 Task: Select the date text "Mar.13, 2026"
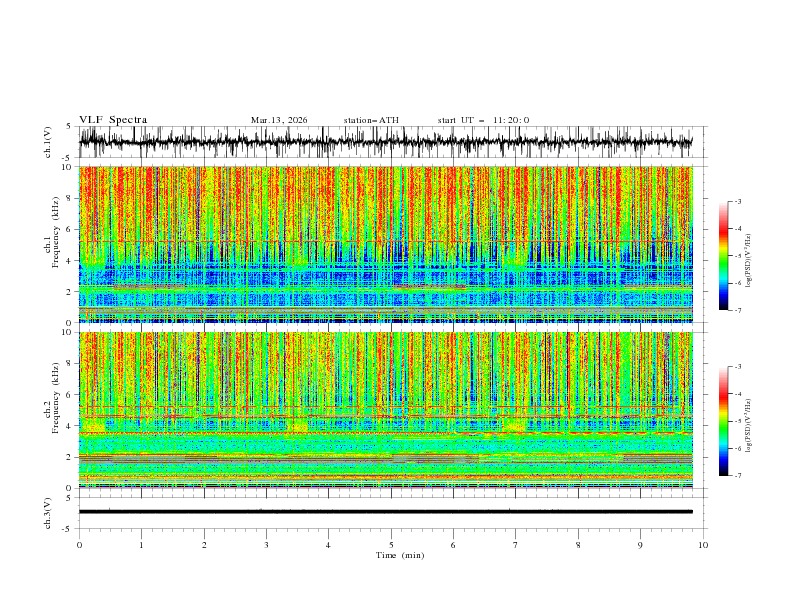click(x=279, y=120)
